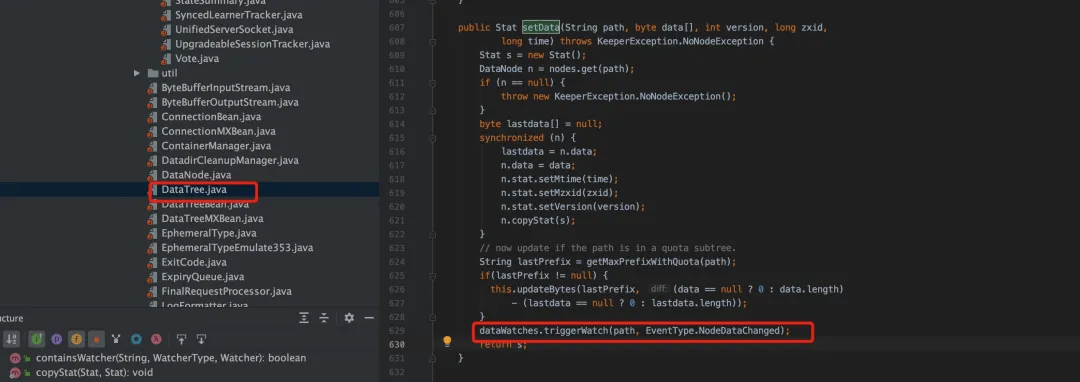
Task: Toggle show fields filter icon
Action: click(76, 339)
